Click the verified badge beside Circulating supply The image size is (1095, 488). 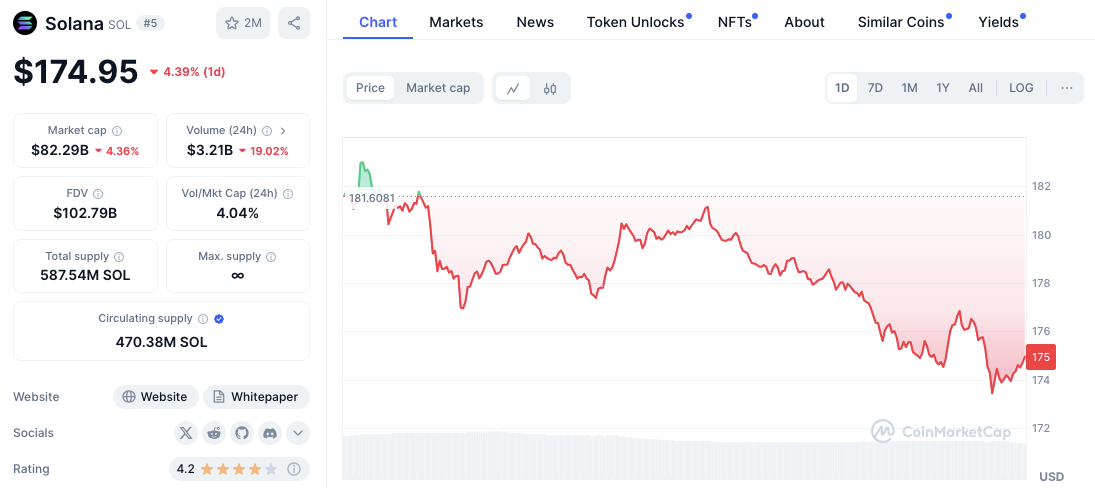click(x=219, y=319)
